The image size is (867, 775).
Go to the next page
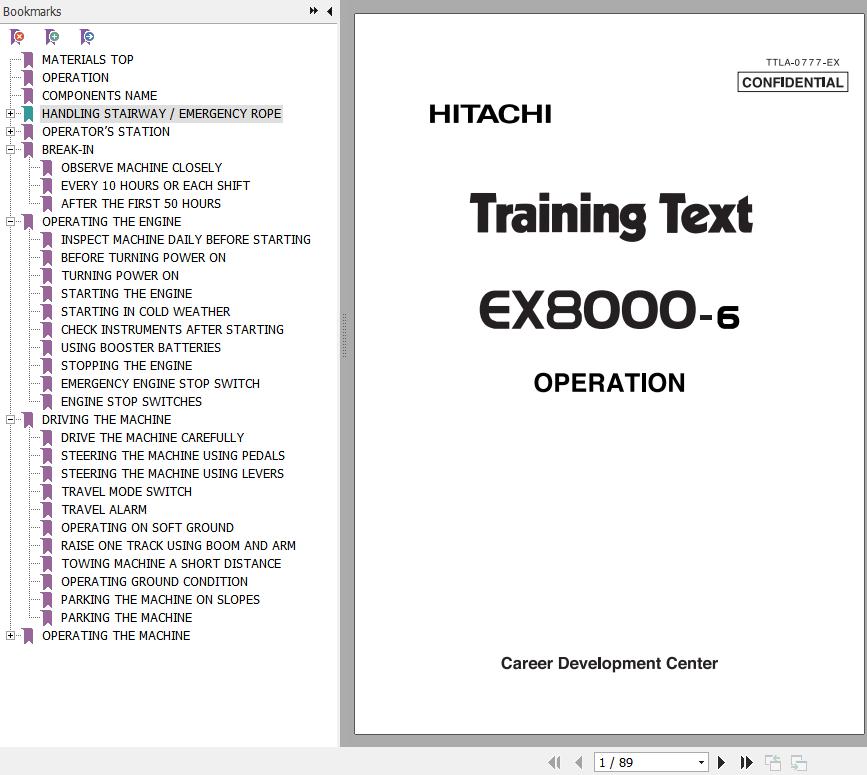coord(721,763)
